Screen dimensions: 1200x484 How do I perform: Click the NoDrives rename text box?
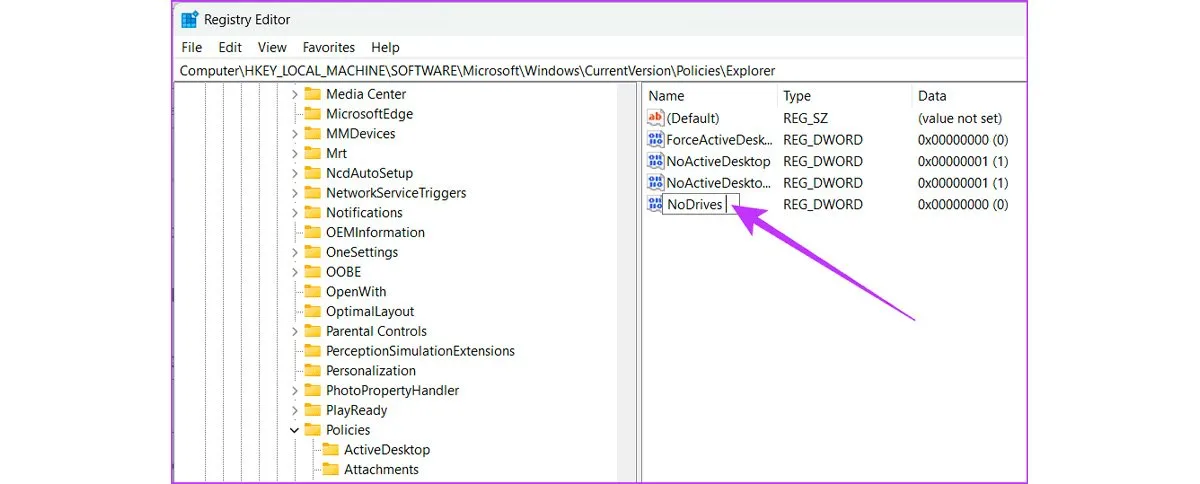point(700,205)
